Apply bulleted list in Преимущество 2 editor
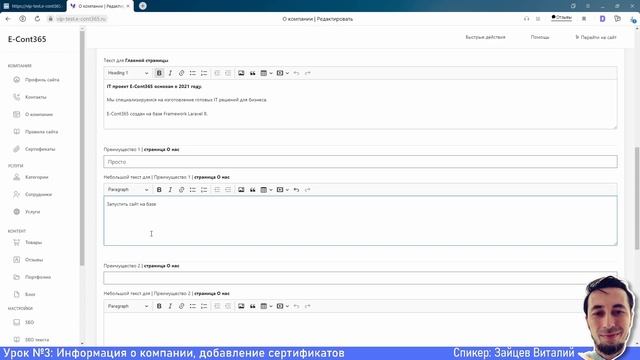640x360 pixels. pyautogui.click(x=193, y=306)
